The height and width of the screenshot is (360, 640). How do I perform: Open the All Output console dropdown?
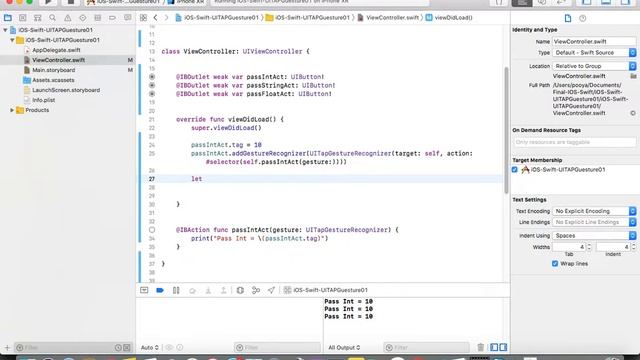[344, 348]
